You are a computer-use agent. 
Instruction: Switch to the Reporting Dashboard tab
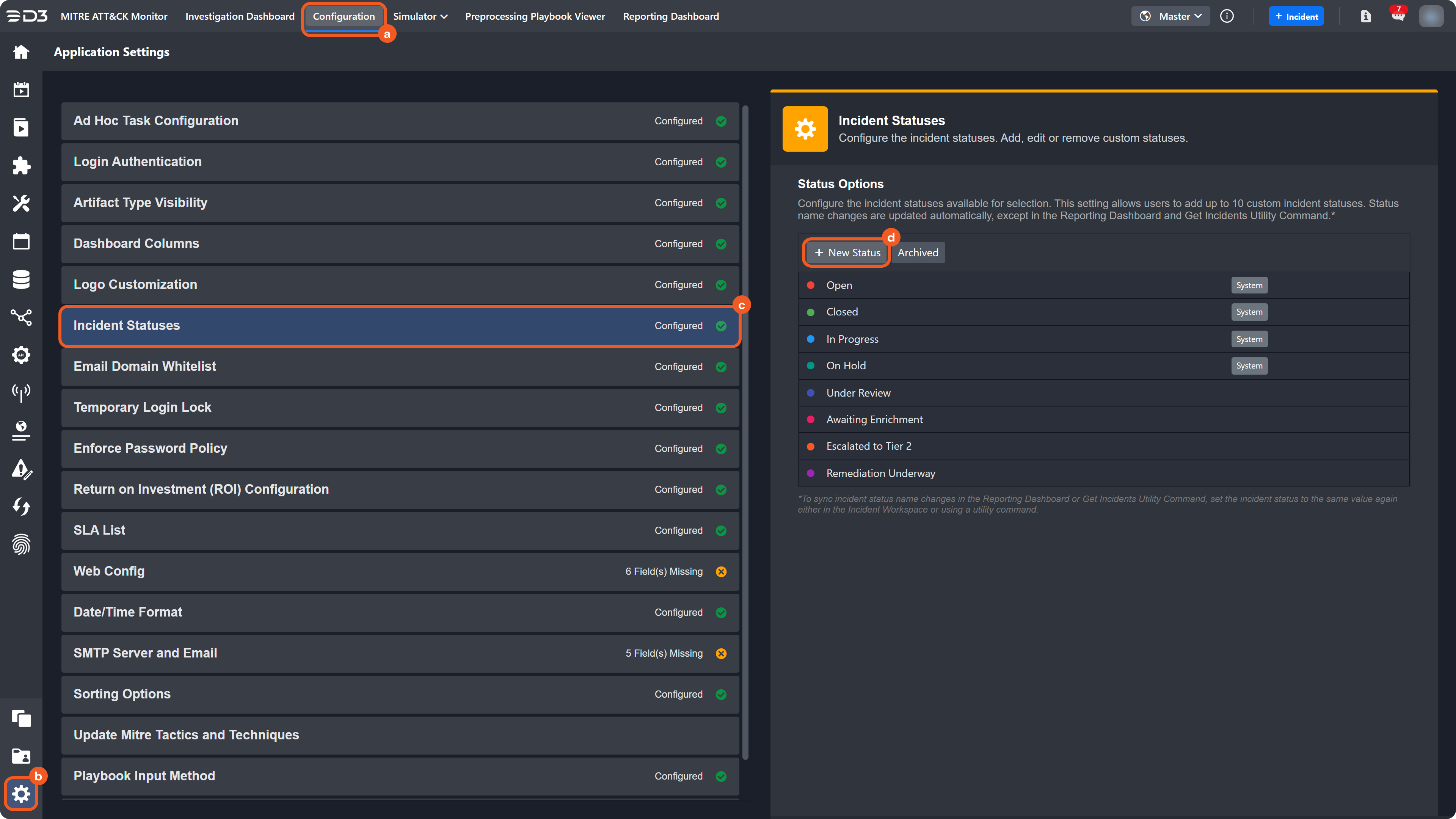tap(671, 16)
